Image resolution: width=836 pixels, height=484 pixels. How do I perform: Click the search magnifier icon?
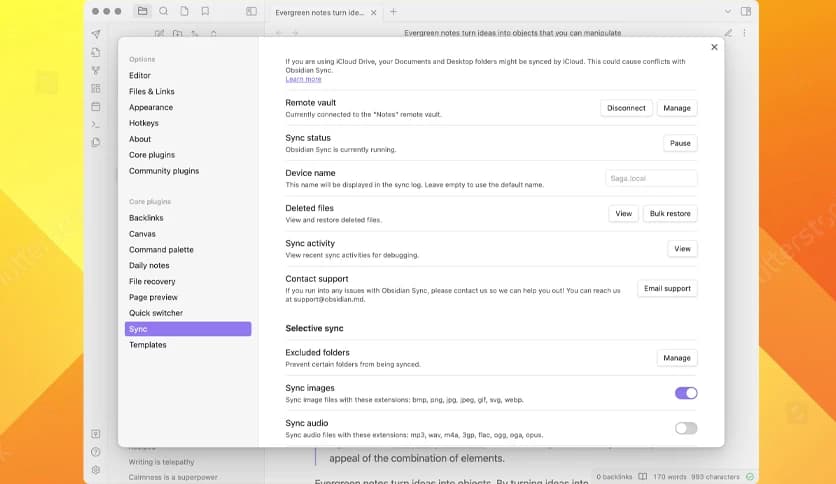[x=163, y=11]
